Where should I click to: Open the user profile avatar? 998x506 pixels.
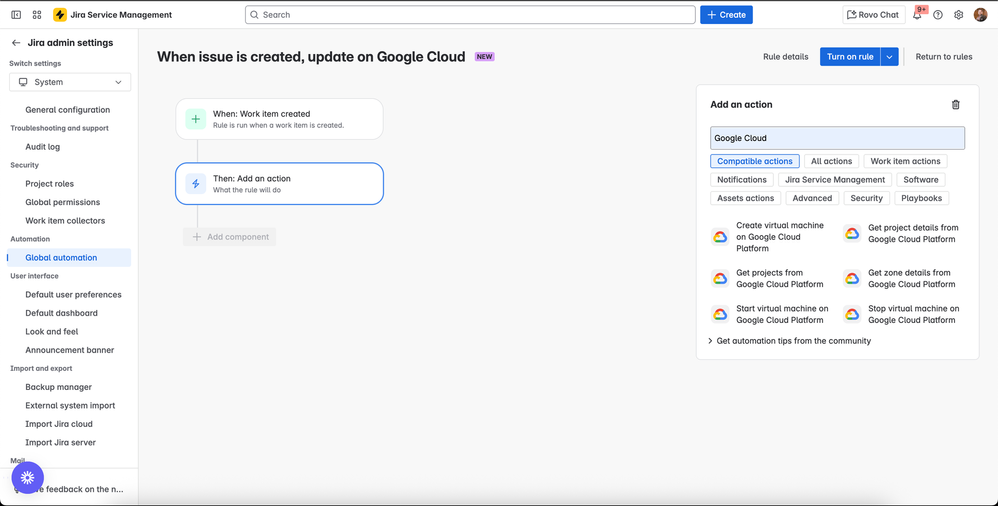(981, 15)
